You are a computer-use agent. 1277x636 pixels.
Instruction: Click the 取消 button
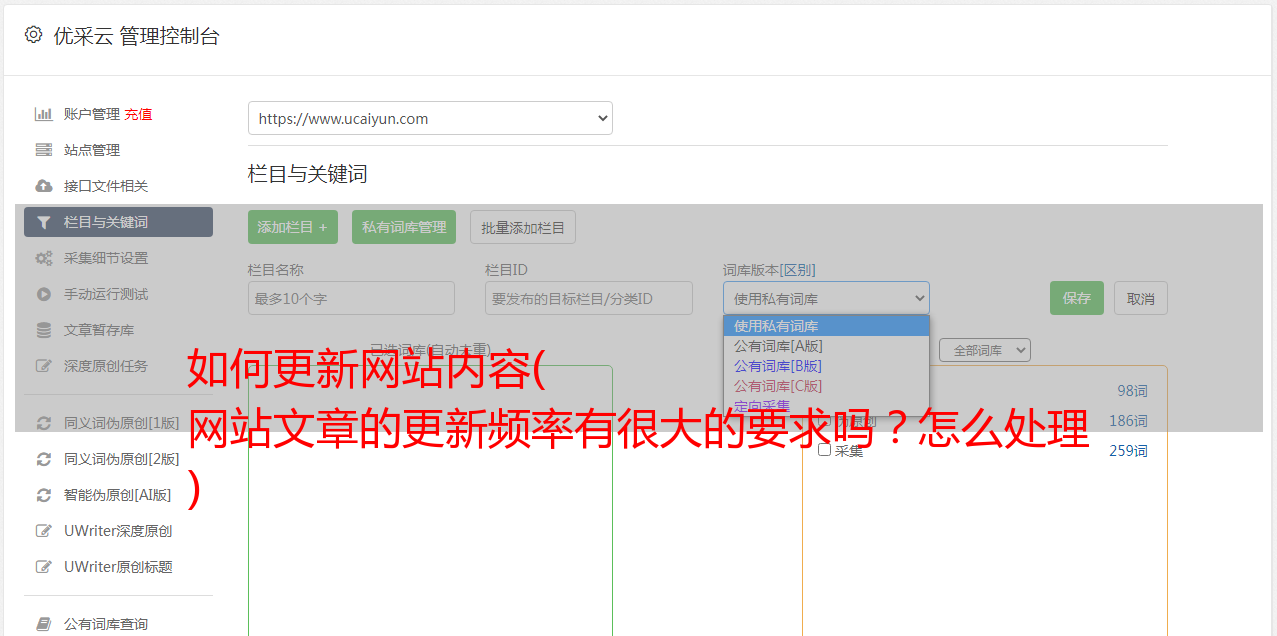pyautogui.click(x=1141, y=298)
